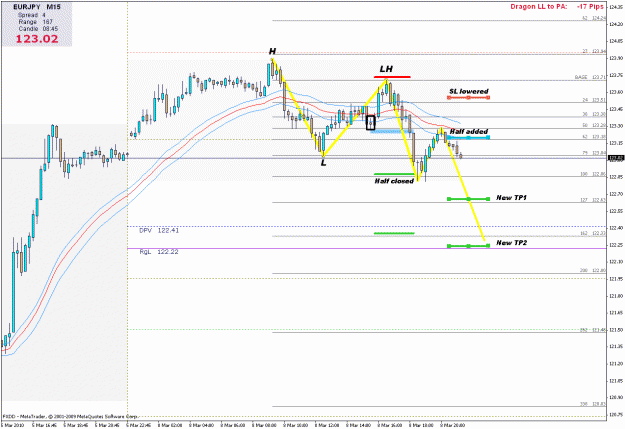Click the 124.20 price axis label

(616, 24)
